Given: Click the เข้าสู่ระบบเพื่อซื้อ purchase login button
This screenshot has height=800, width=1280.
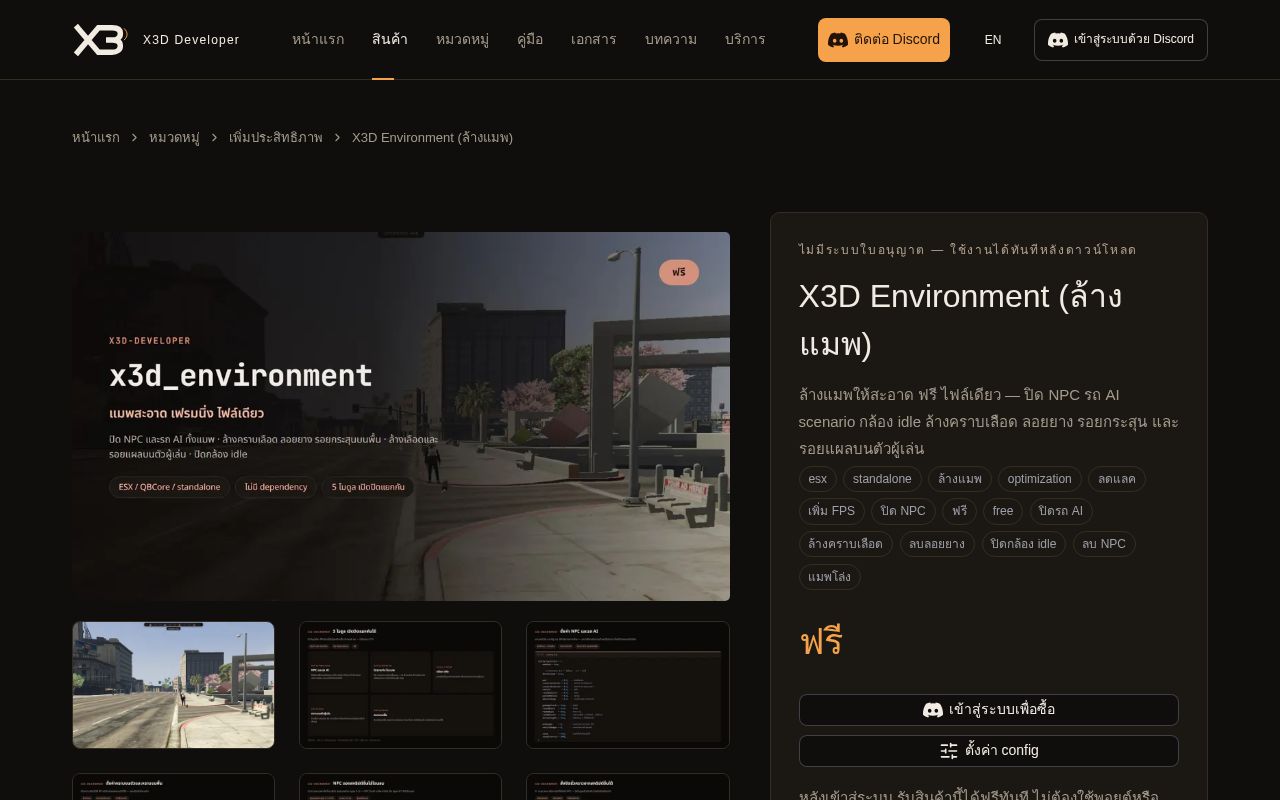Looking at the screenshot, I should tap(989, 710).
